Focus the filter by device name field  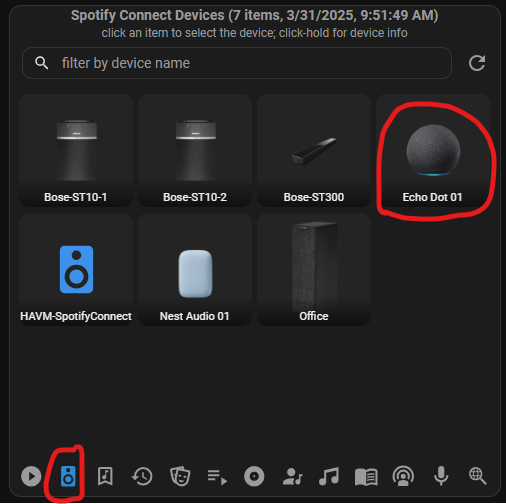(237, 63)
